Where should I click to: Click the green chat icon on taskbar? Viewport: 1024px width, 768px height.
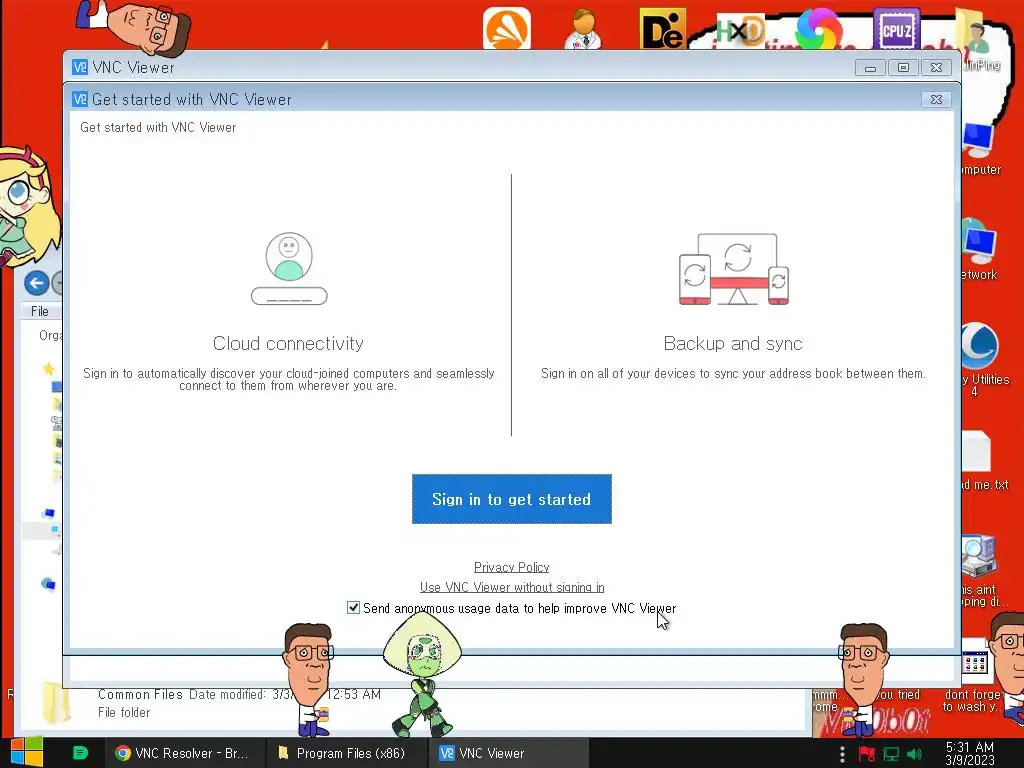(x=80, y=753)
